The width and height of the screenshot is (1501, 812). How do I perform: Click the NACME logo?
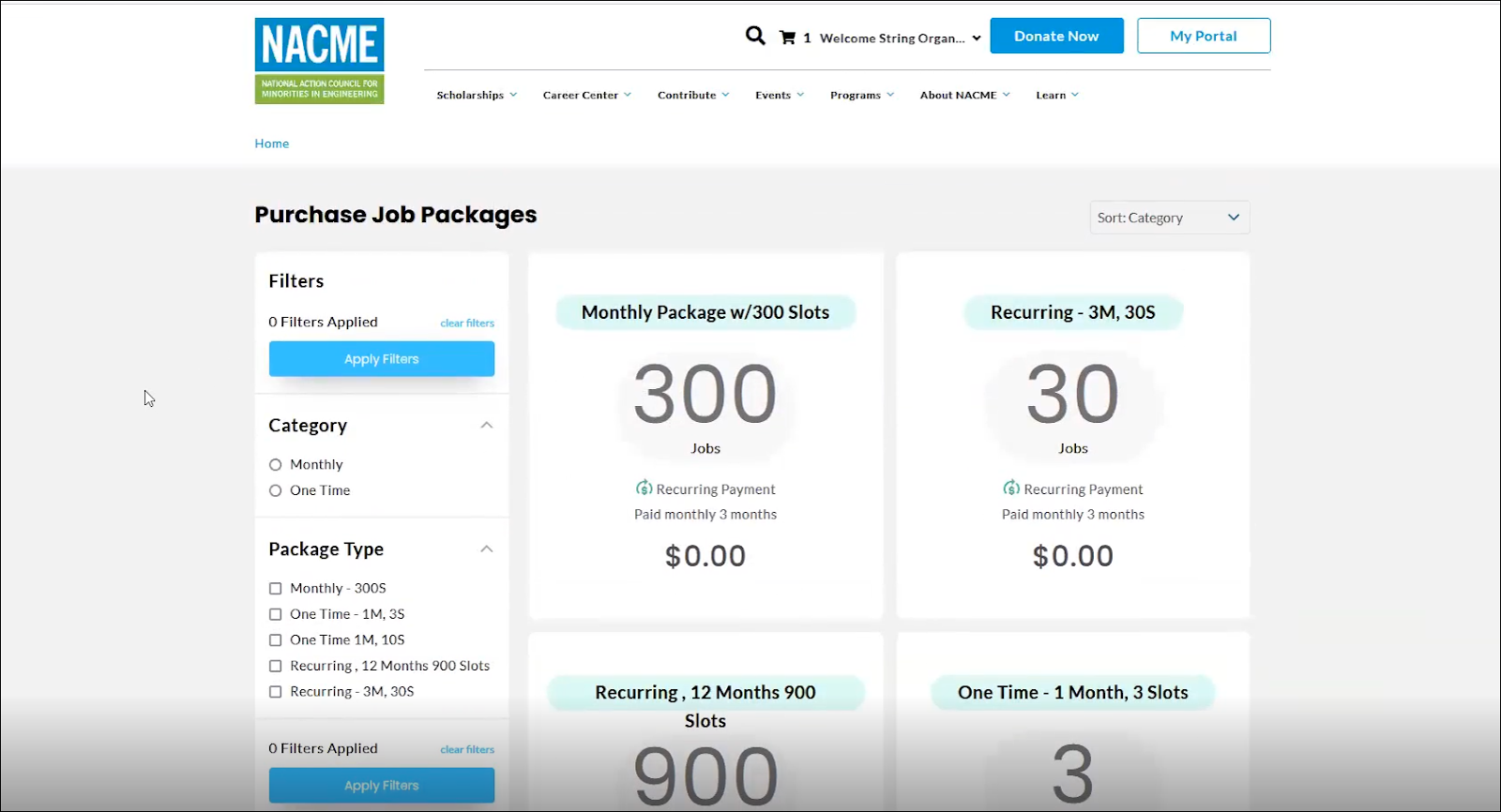click(x=319, y=61)
